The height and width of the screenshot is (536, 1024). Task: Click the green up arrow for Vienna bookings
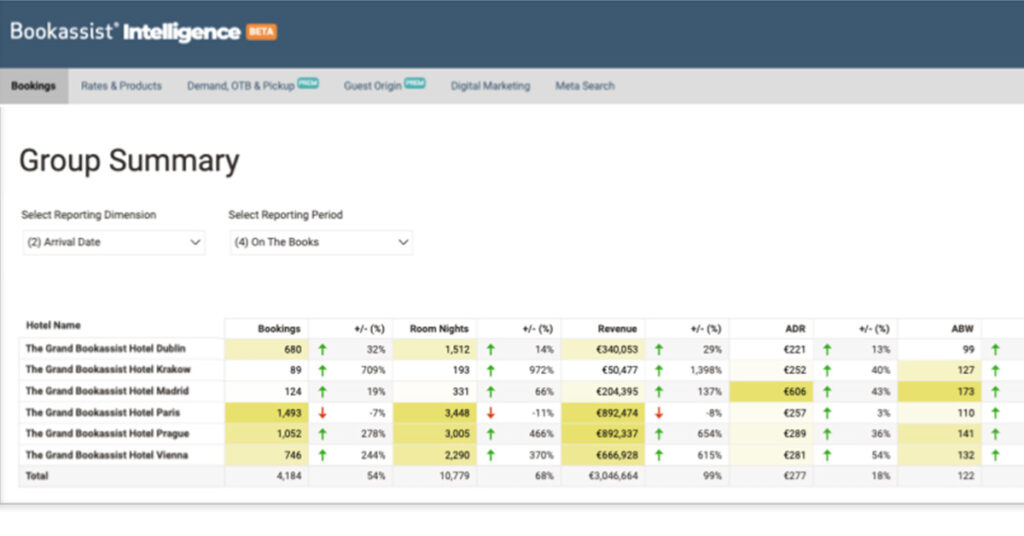tap(322, 455)
